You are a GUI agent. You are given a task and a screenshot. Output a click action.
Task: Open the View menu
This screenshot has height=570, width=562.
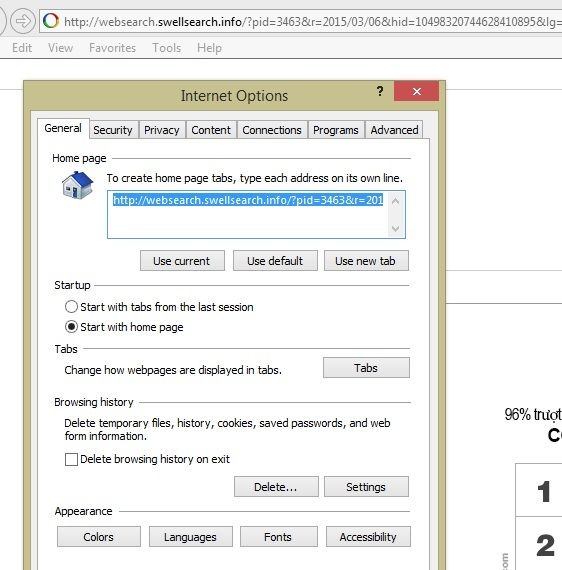[60, 48]
